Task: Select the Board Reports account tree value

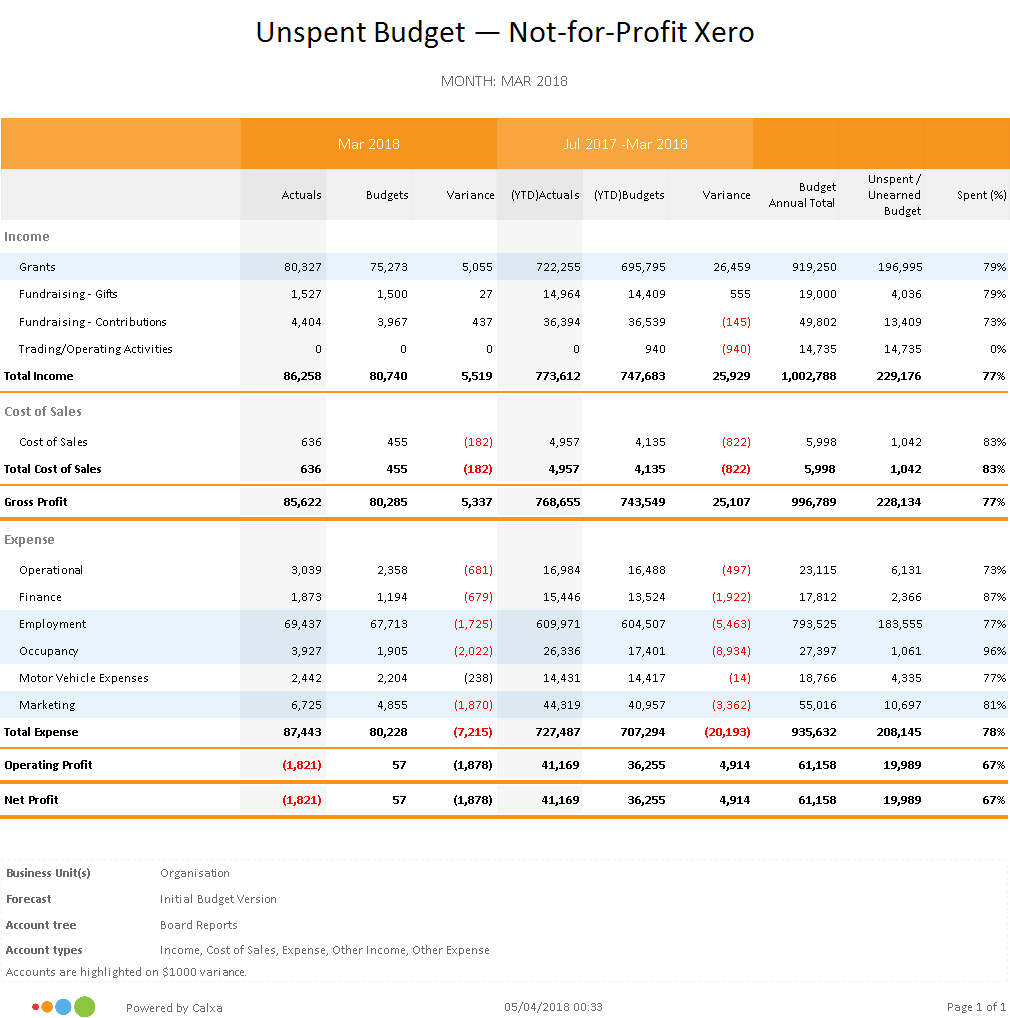Action: click(x=199, y=925)
